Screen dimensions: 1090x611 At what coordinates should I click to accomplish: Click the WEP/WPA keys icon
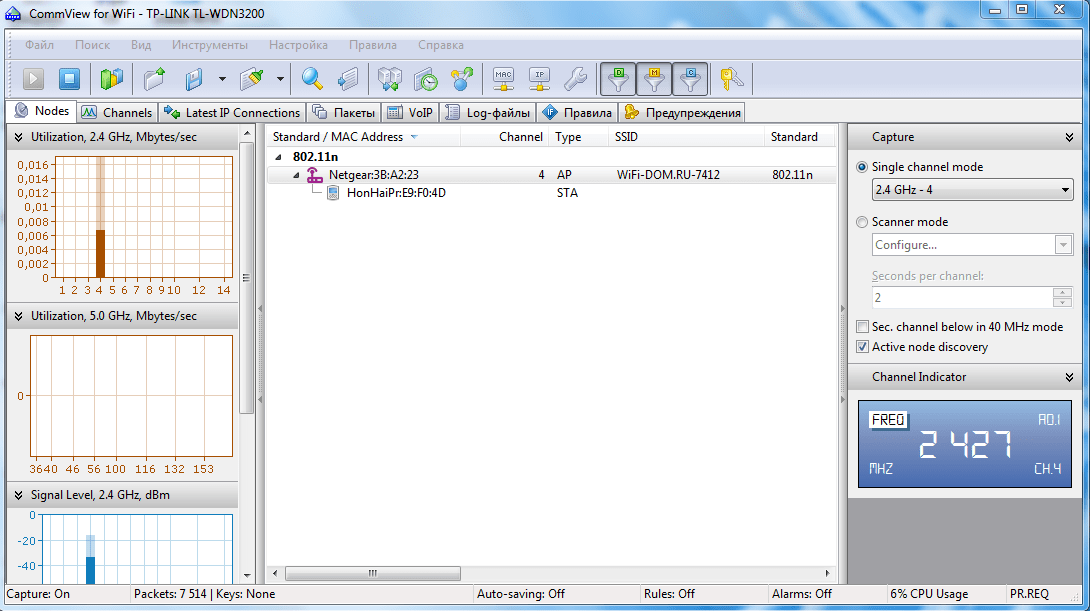pos(733,78)
